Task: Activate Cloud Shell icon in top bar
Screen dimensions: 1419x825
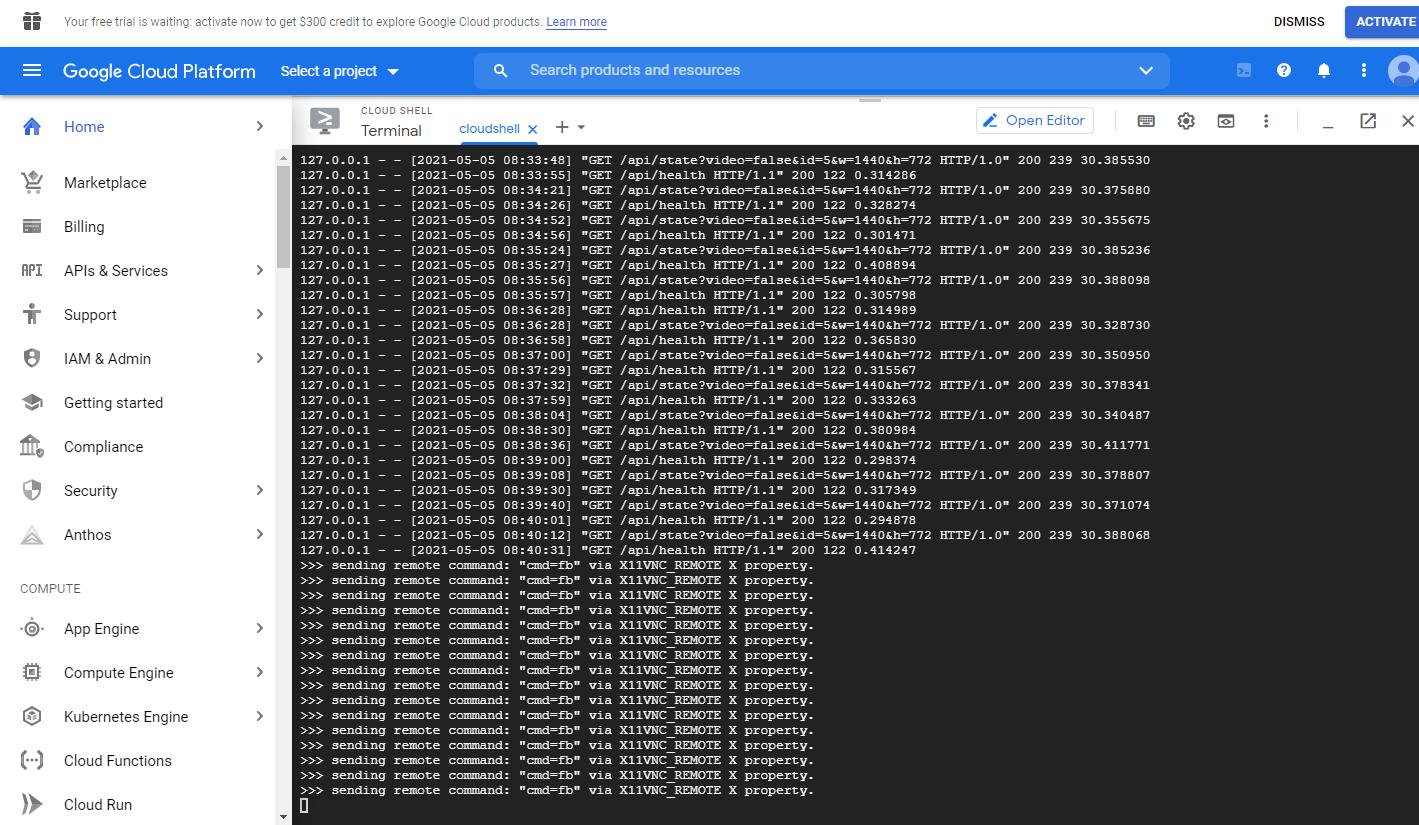Action: (x=1244, y=70)
